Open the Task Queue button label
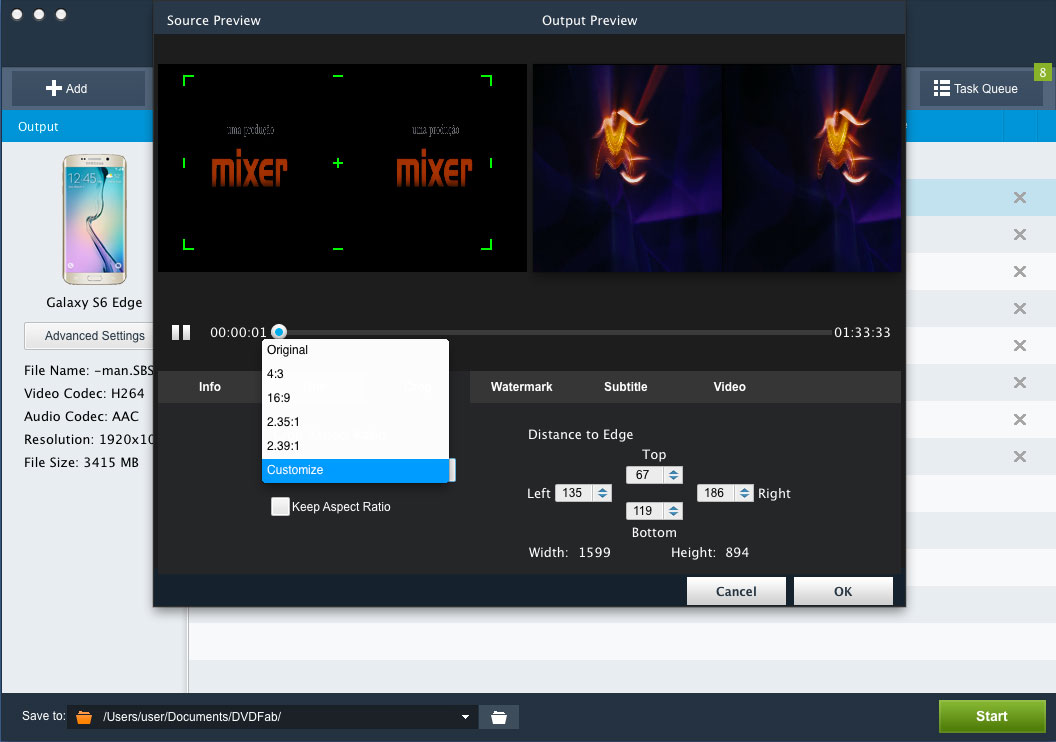 [x=985, y=89]
